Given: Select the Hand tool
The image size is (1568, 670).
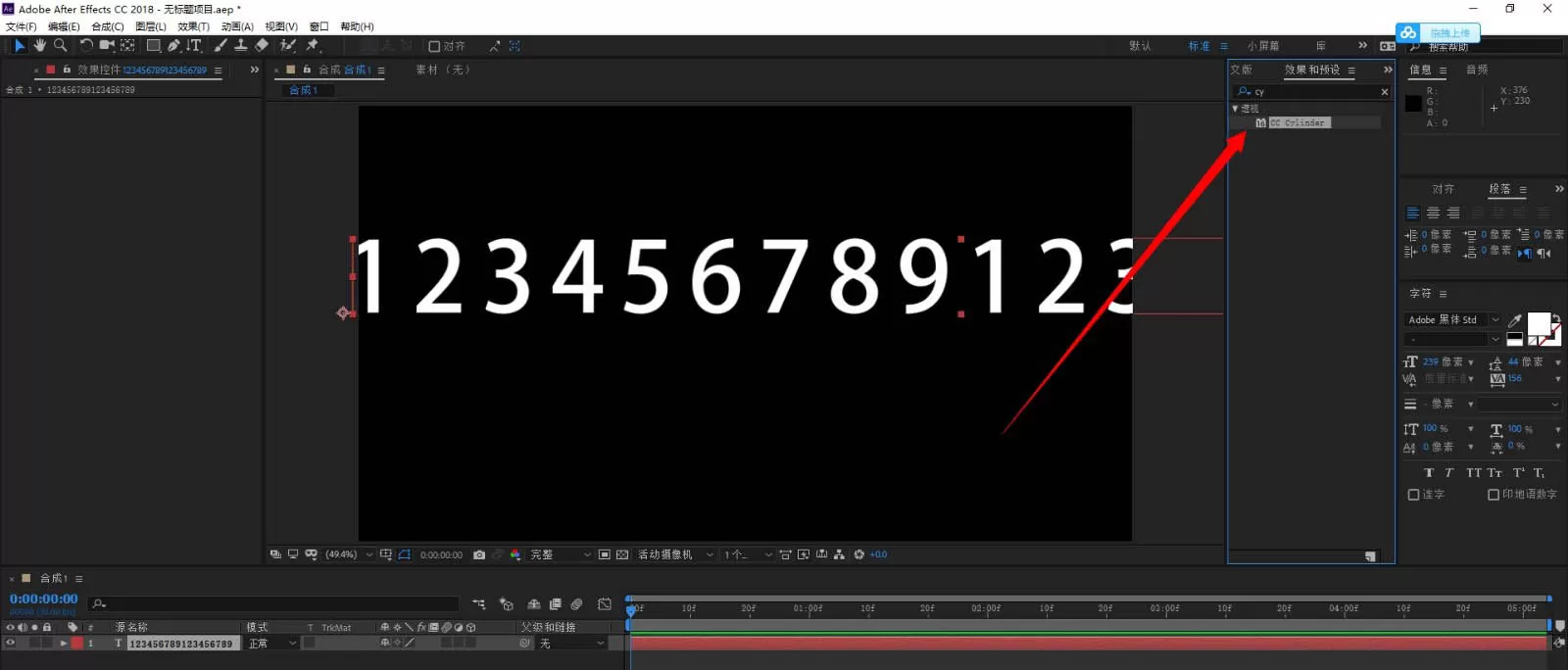Looking at the screenshot, I should click(x=39, y=45).
